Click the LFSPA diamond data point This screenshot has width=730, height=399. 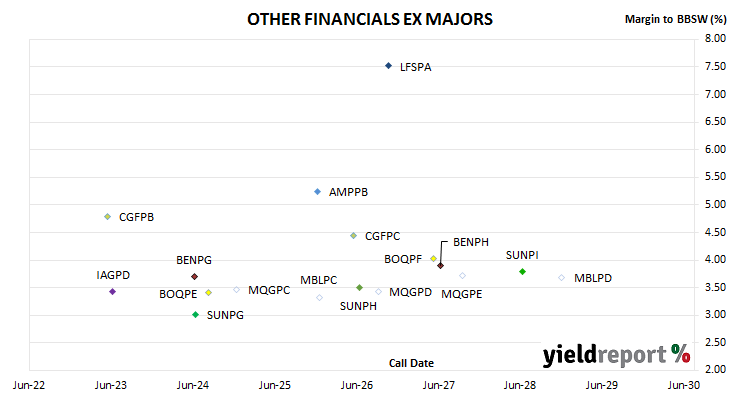click(388, 66)
